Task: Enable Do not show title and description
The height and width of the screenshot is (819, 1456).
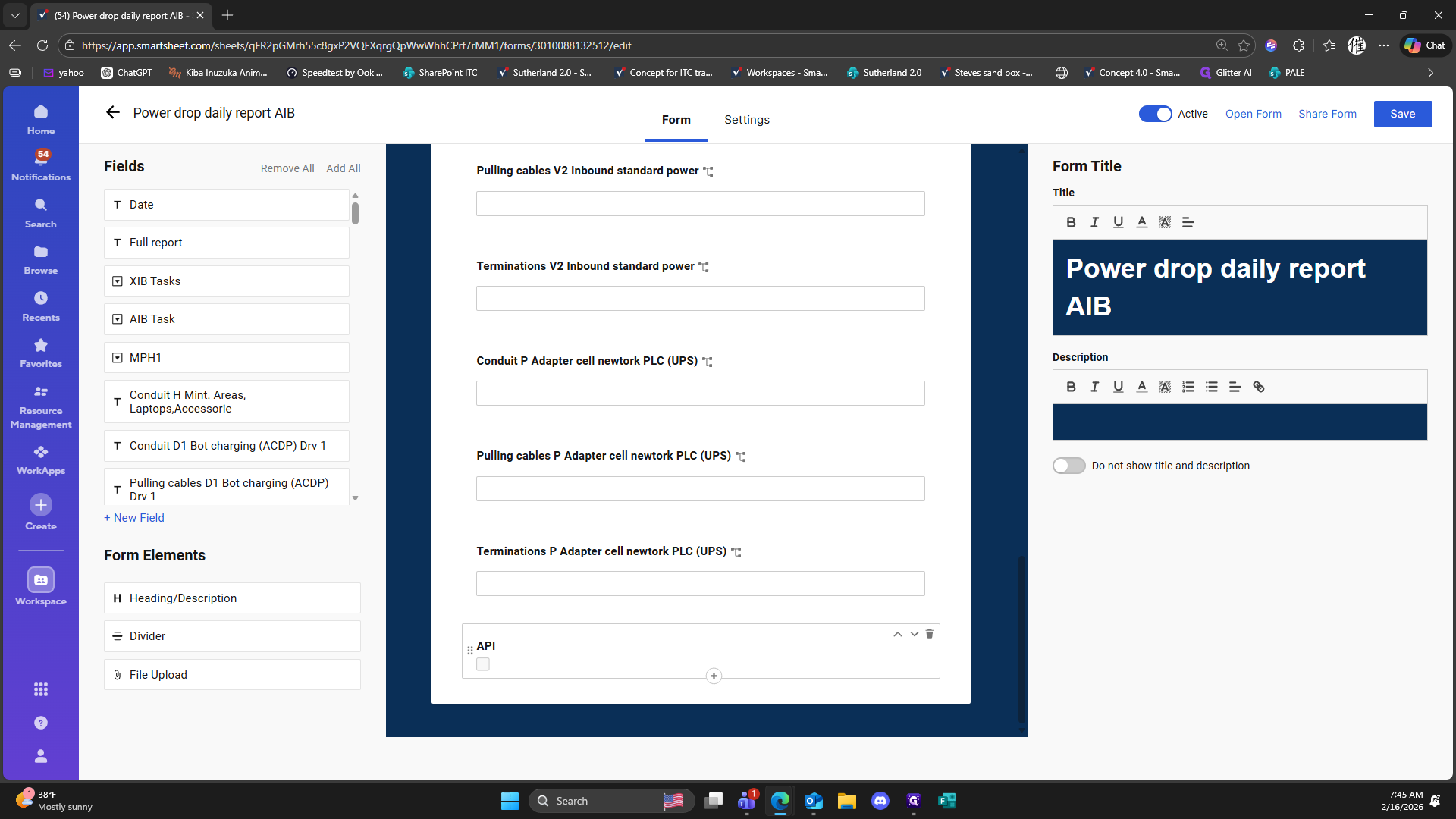Action: (x=1068, y=466)
